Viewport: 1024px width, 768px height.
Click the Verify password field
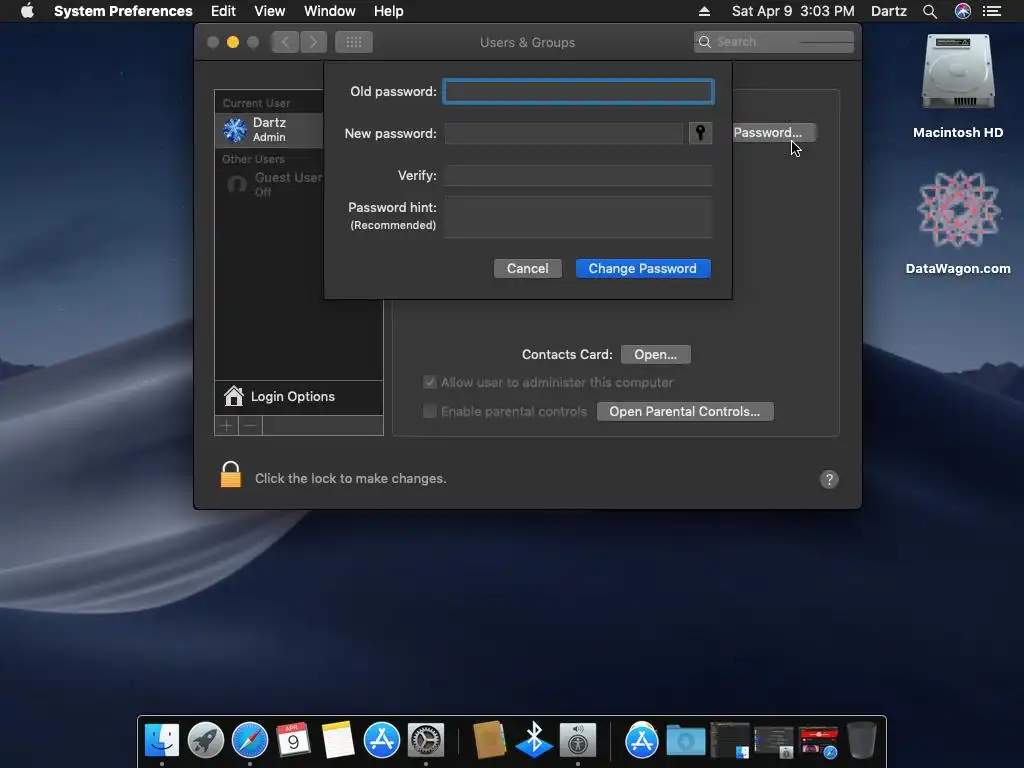coord(579,176)
